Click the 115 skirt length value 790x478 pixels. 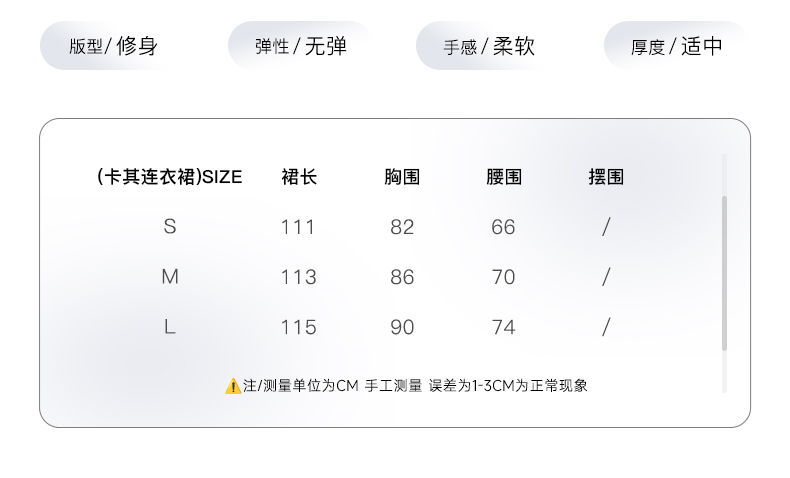tap(298, 327)
